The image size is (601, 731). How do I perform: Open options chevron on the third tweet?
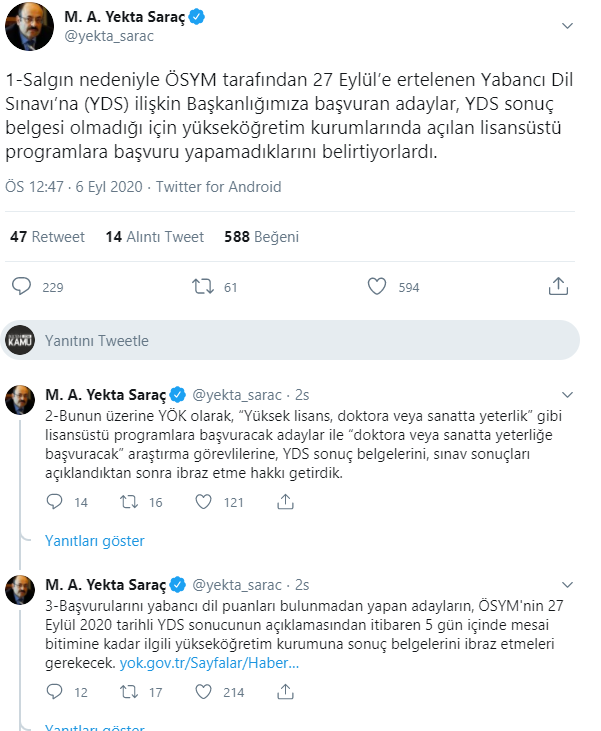click(x=567, y=585)
